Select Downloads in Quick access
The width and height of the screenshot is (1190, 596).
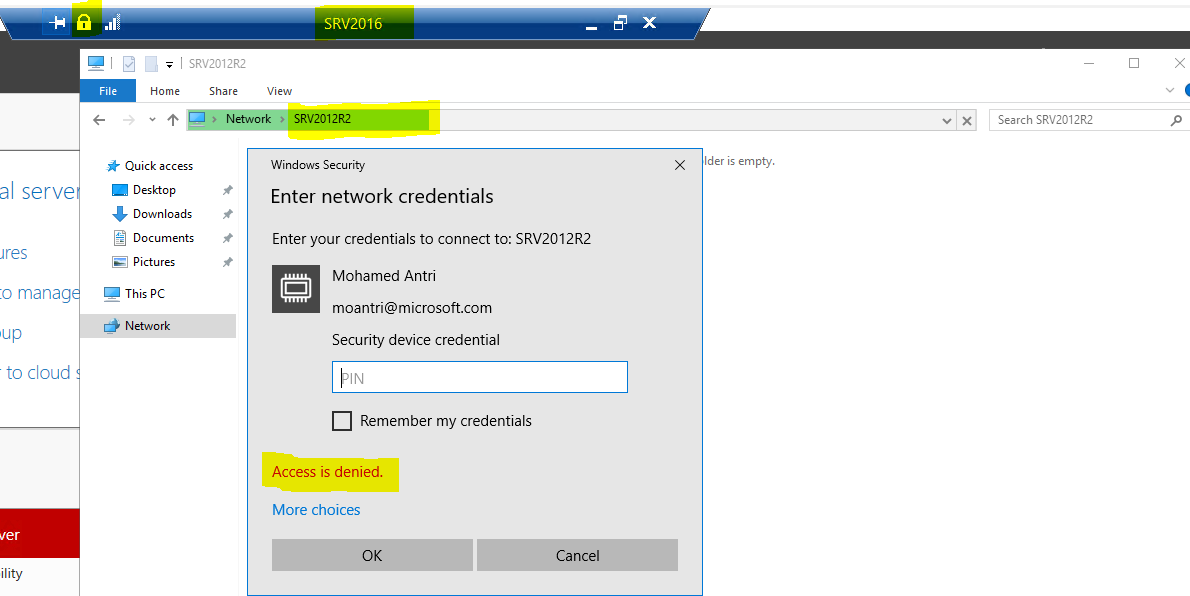point(162,214)
